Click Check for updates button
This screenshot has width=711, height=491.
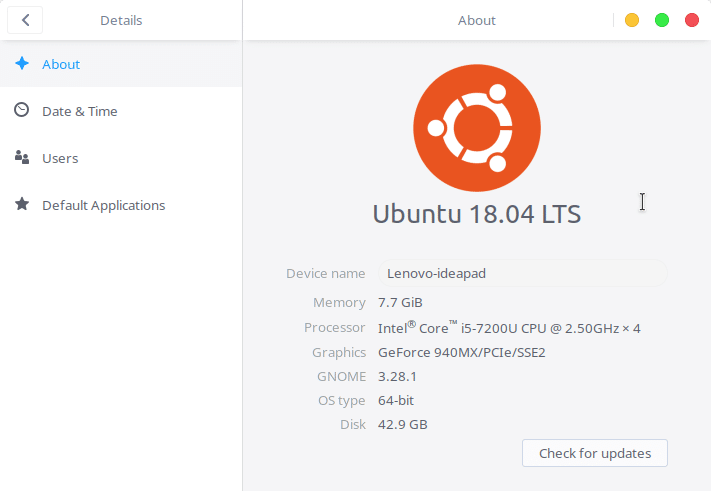click(594, 453)
